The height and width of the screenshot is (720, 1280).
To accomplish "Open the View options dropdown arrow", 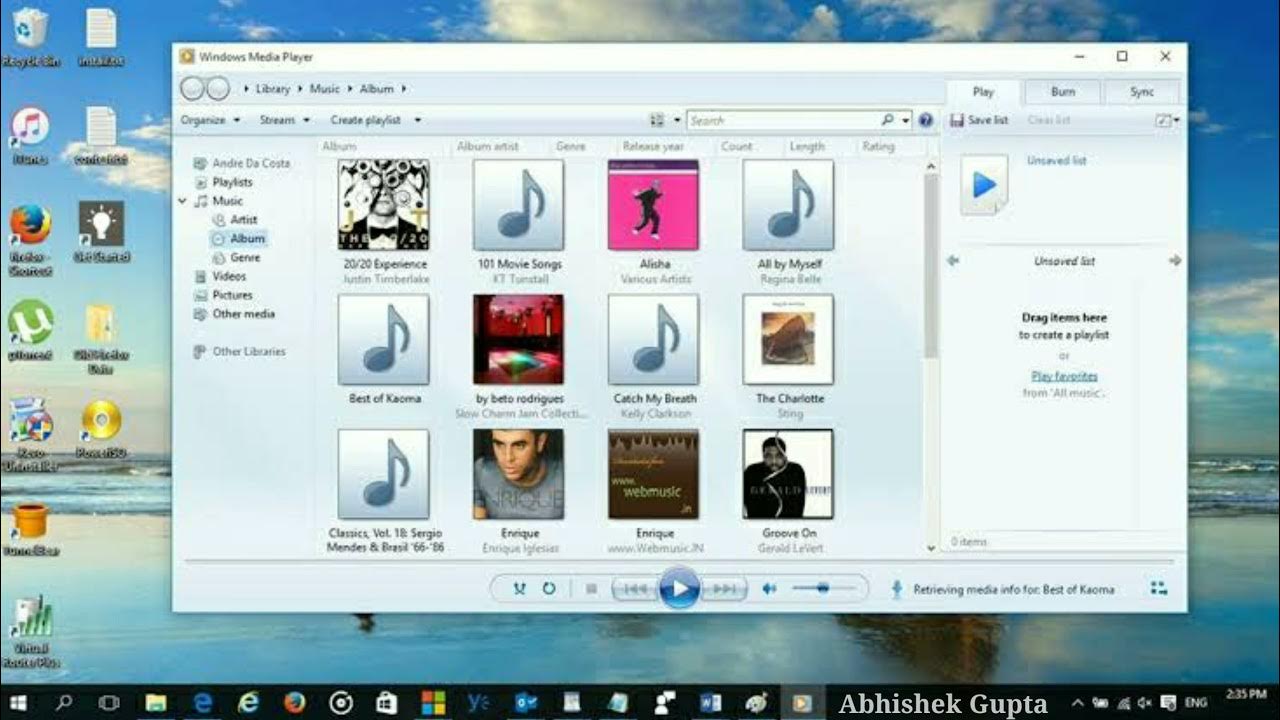I will pos(677,120).
